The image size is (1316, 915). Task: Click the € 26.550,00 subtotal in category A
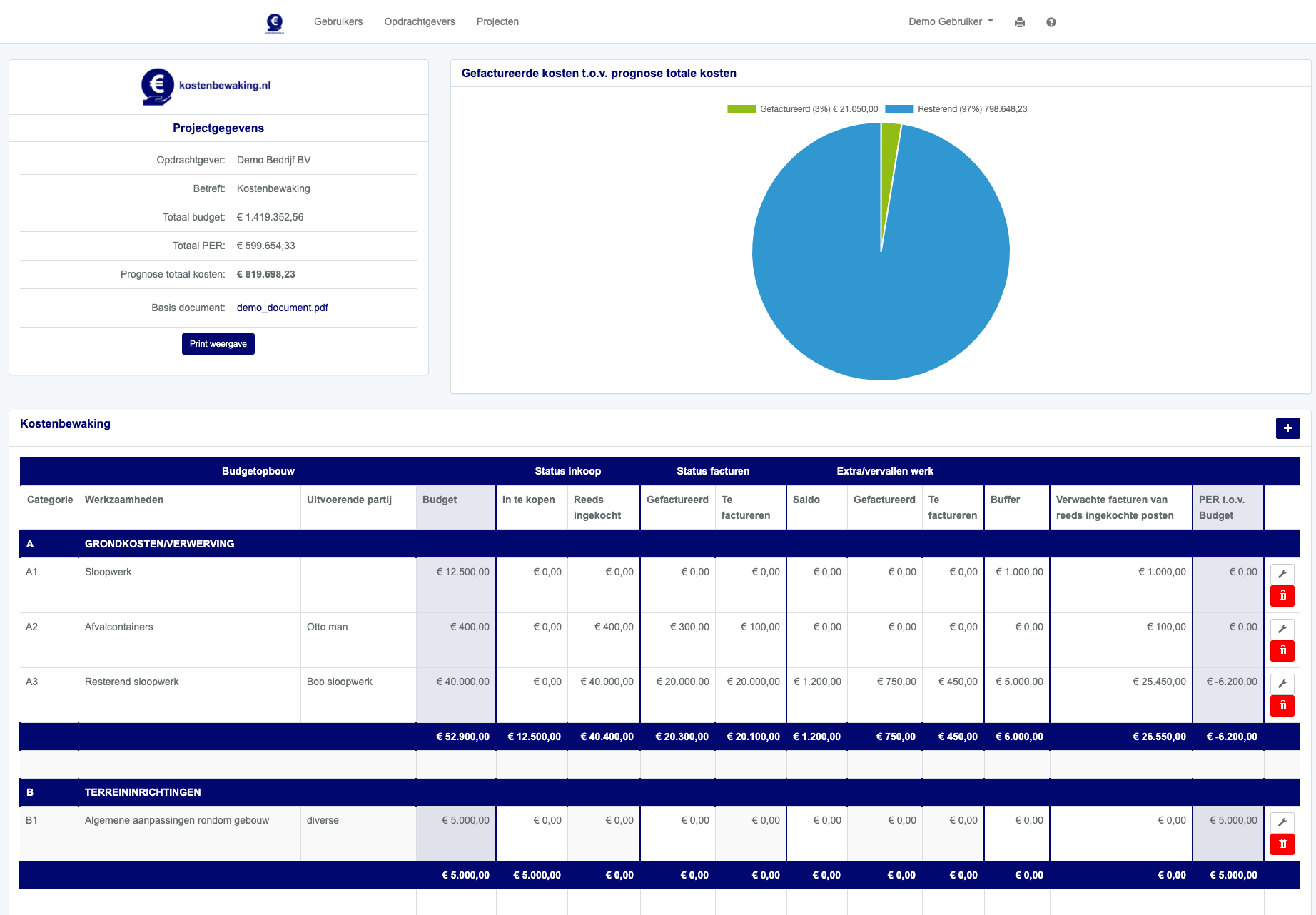pos(1160,737)
